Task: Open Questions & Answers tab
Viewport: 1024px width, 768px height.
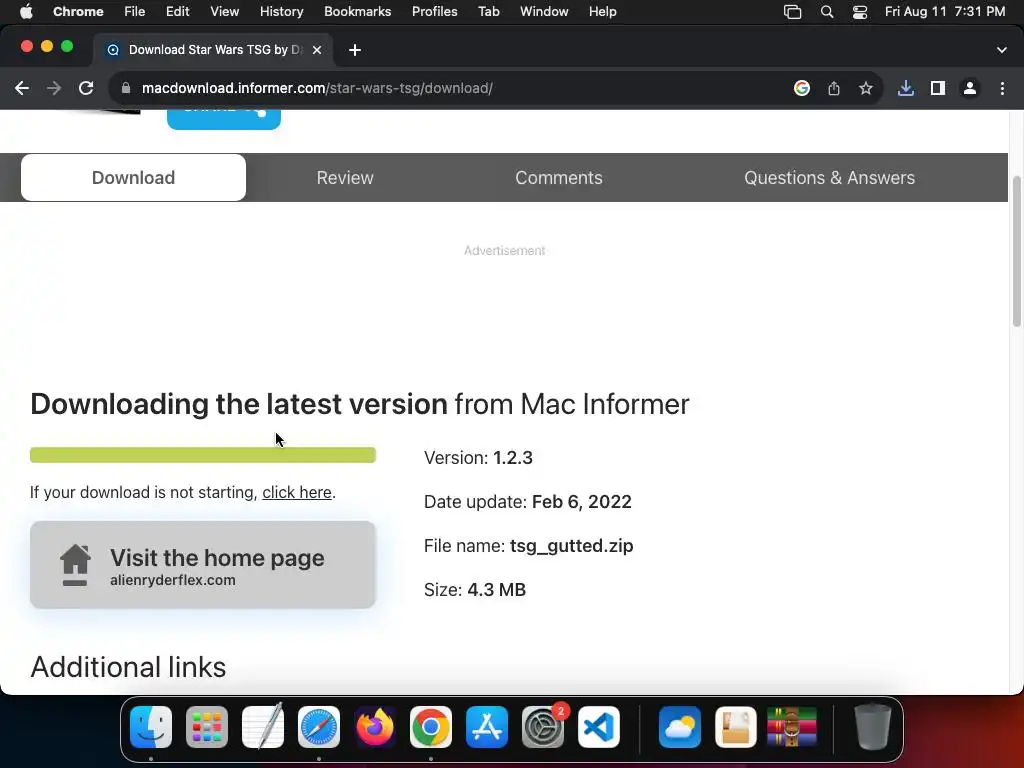Action: pyautogui.click(x=829, y=178)
